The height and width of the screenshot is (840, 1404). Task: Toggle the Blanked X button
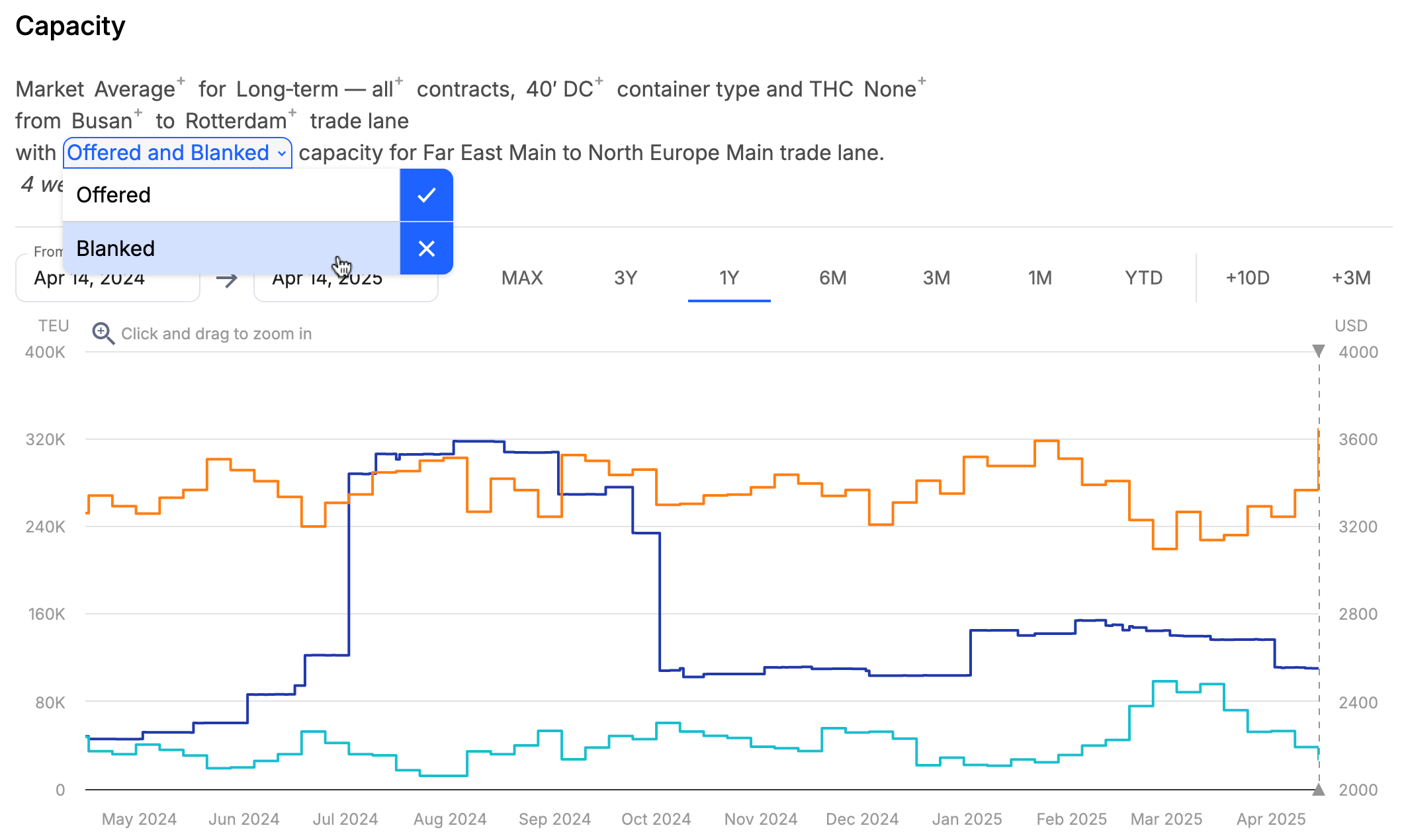[x=426, y=249]
